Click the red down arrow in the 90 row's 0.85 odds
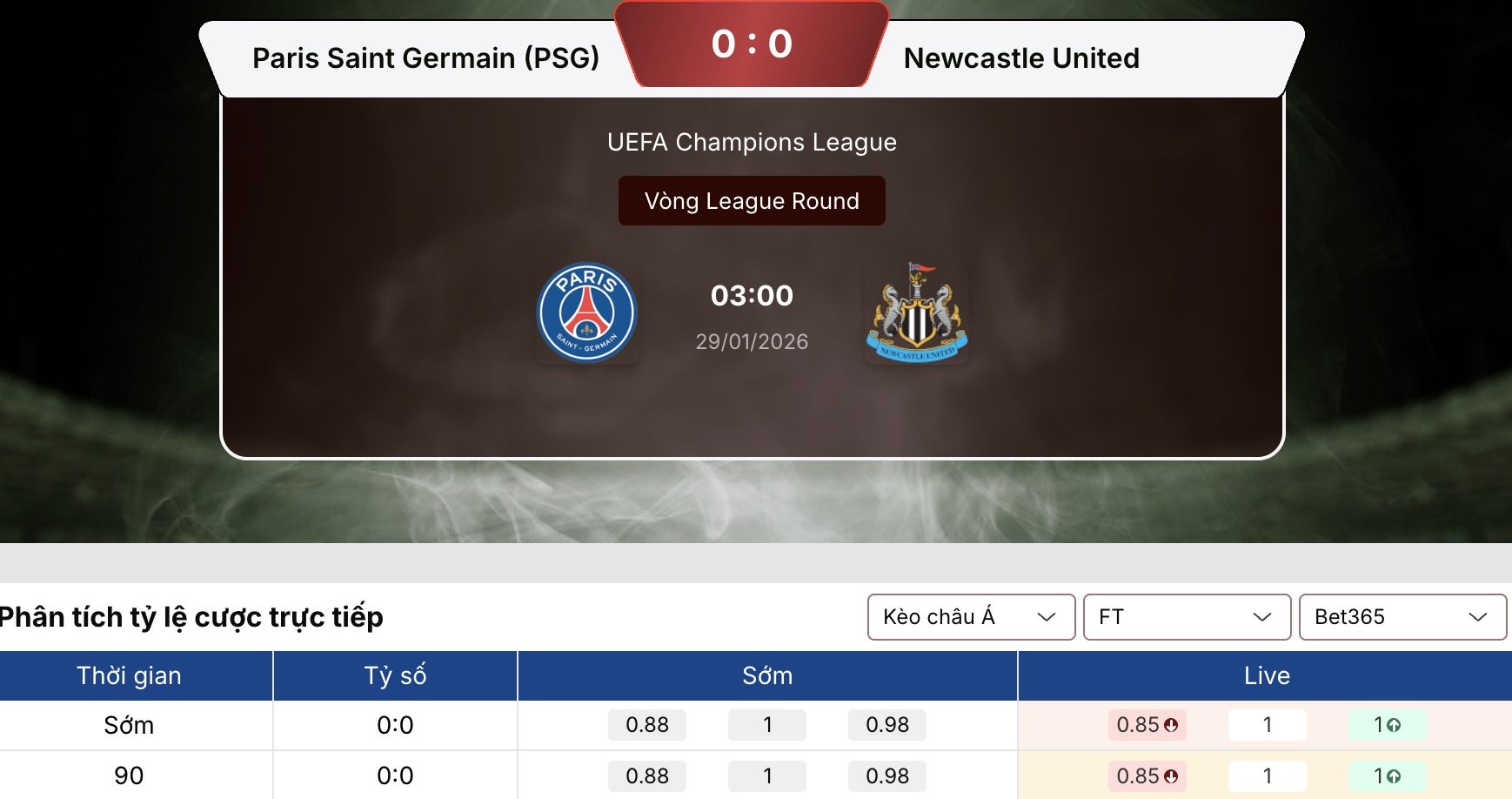The height and width of the screenshot is (799, 1512). pyautogui.click(x=1171, y=776)
